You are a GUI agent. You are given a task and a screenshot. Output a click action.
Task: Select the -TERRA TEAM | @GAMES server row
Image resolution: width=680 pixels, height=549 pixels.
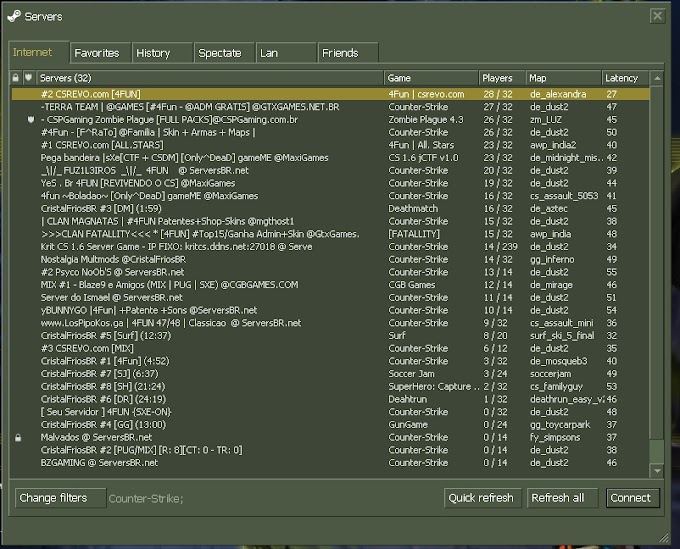(330, 107)
